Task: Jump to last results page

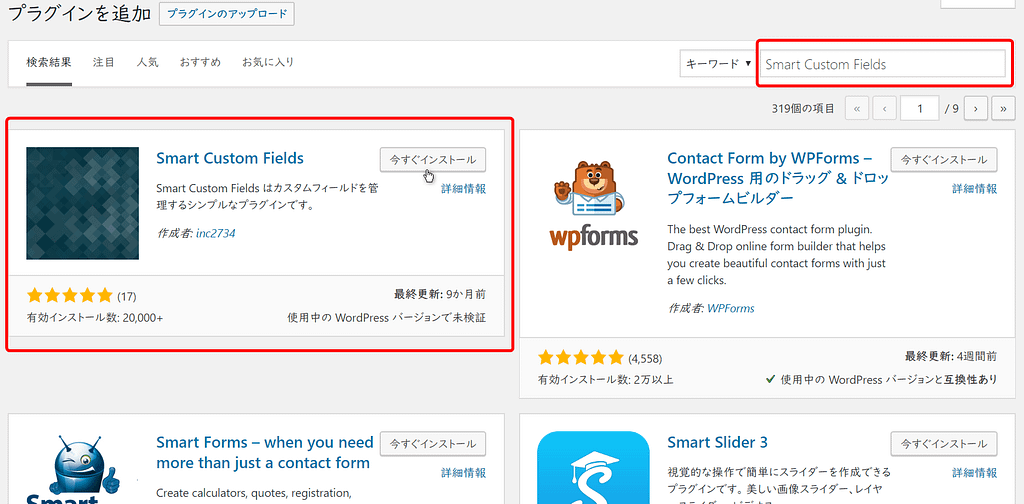Action: click(1002, 109)
